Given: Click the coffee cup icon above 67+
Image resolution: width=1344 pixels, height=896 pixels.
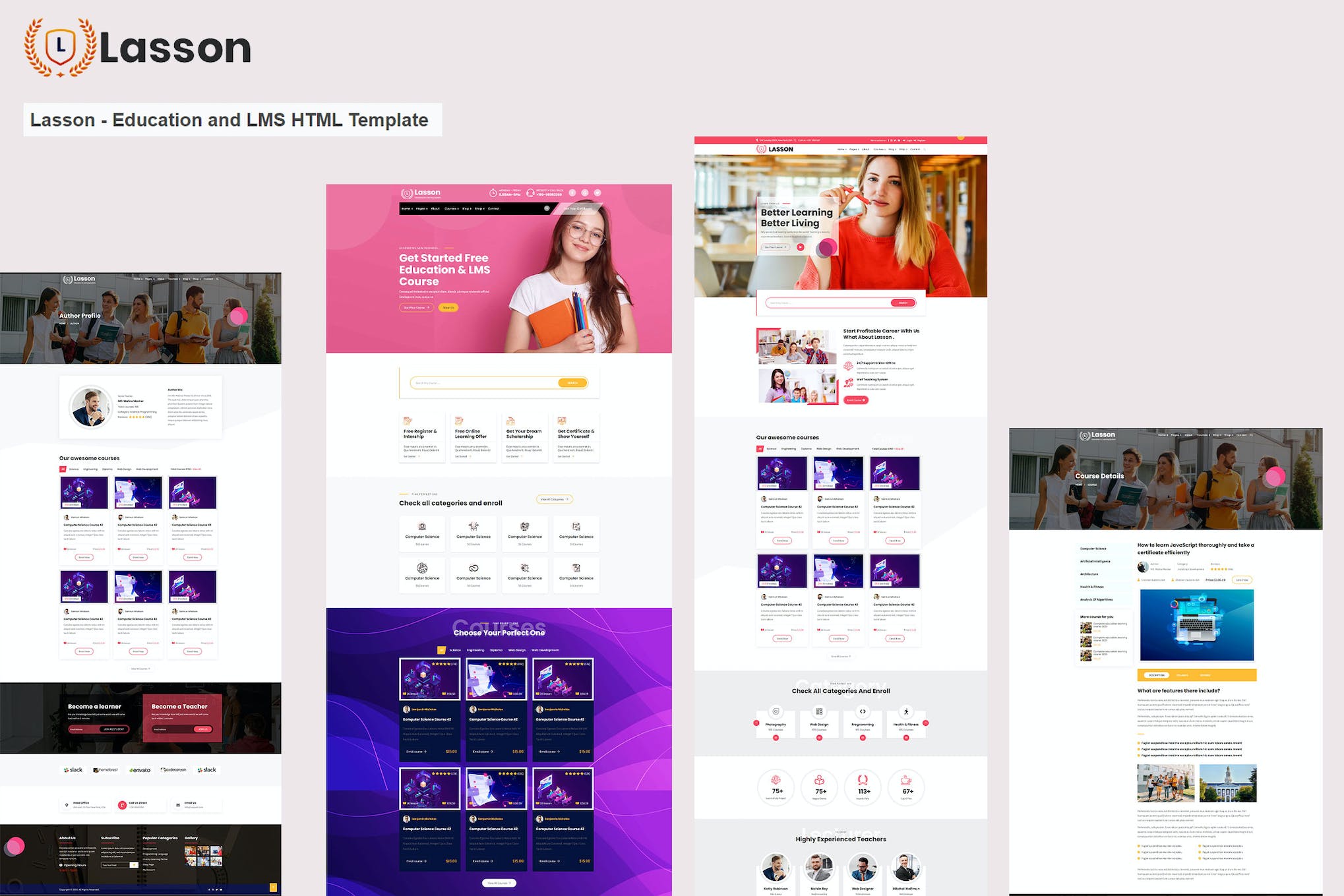Looking at the screenshot, I should [x=906, y=780].
